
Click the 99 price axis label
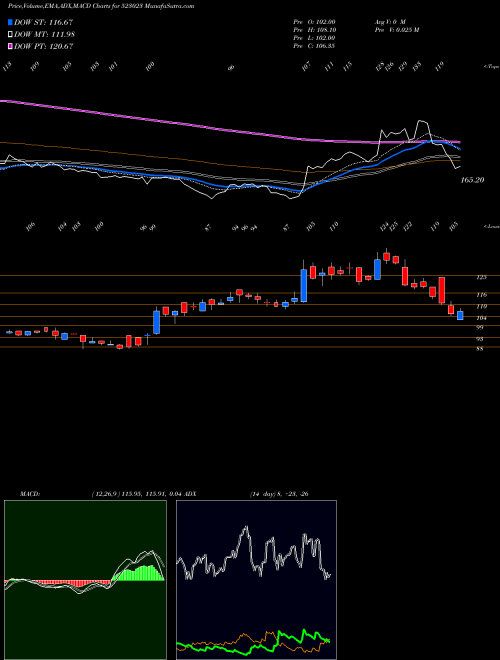(480, 327)
